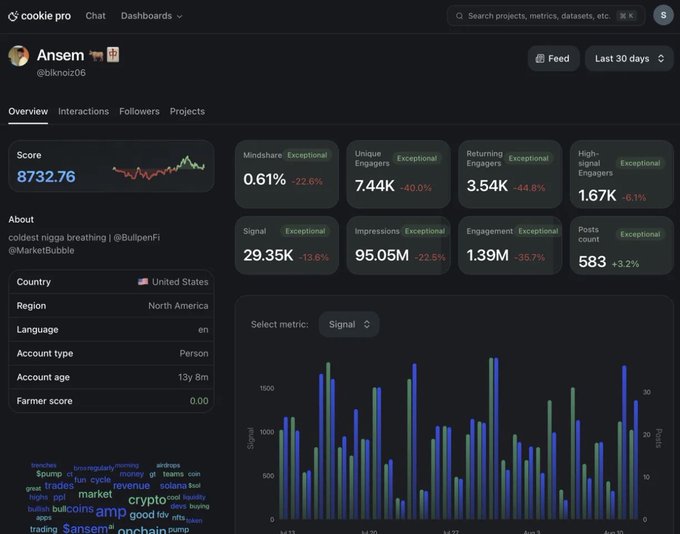Click the @blknoiz06 handle
Image resolution: width=680 pixels, height=534 pixels.
click(x=61, y=73)
